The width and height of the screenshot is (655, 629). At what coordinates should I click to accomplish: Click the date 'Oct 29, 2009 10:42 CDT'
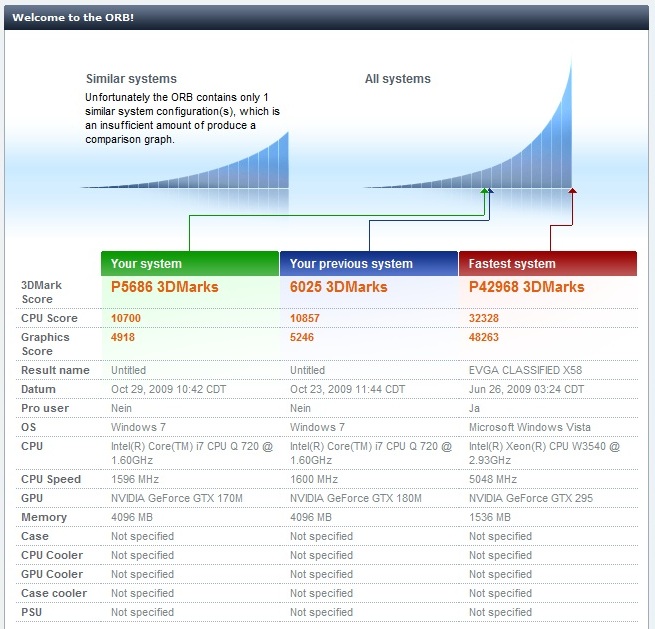coord(168,389)
